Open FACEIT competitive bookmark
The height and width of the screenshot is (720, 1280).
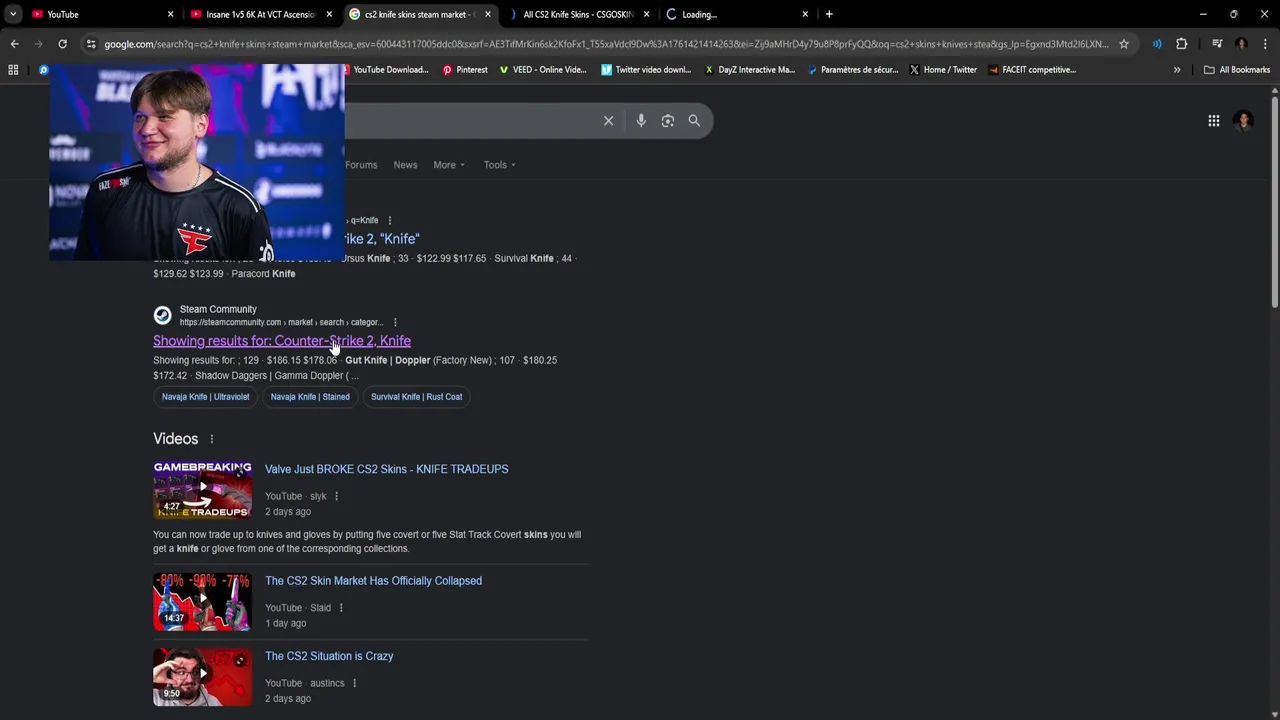(1032, 70)
